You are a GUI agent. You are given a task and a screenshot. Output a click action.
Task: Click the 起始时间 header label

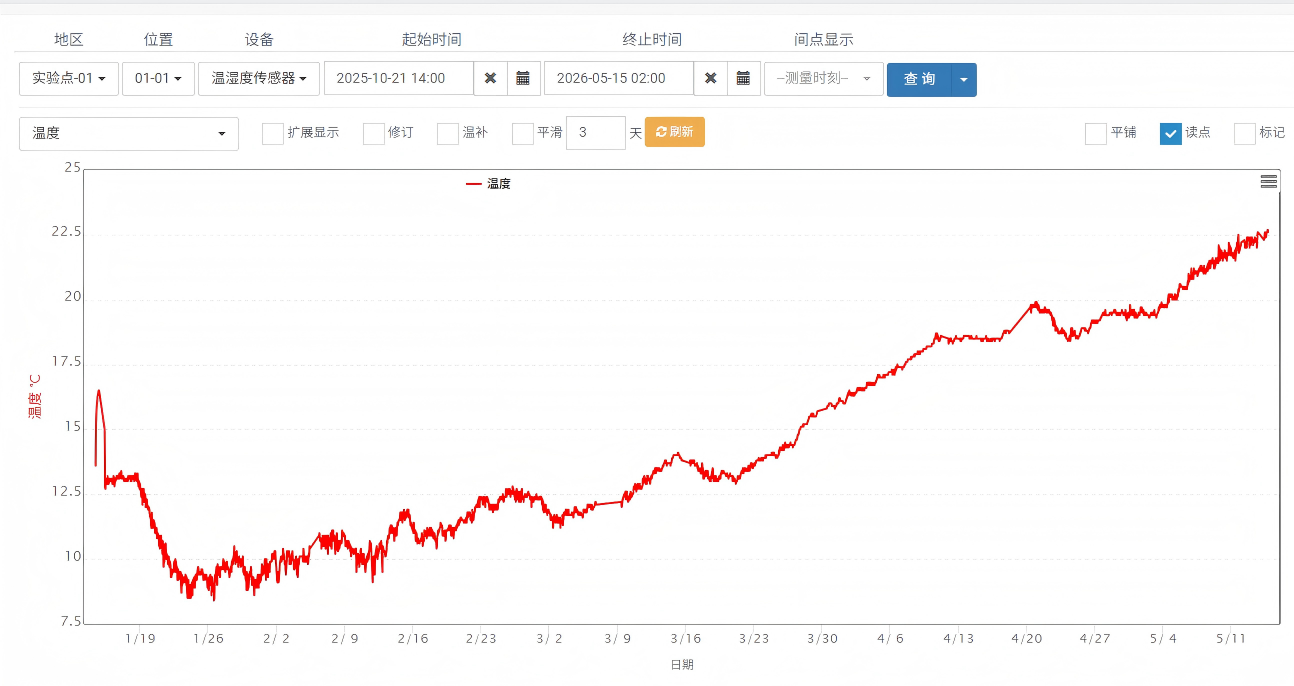[x=432, y=40]
